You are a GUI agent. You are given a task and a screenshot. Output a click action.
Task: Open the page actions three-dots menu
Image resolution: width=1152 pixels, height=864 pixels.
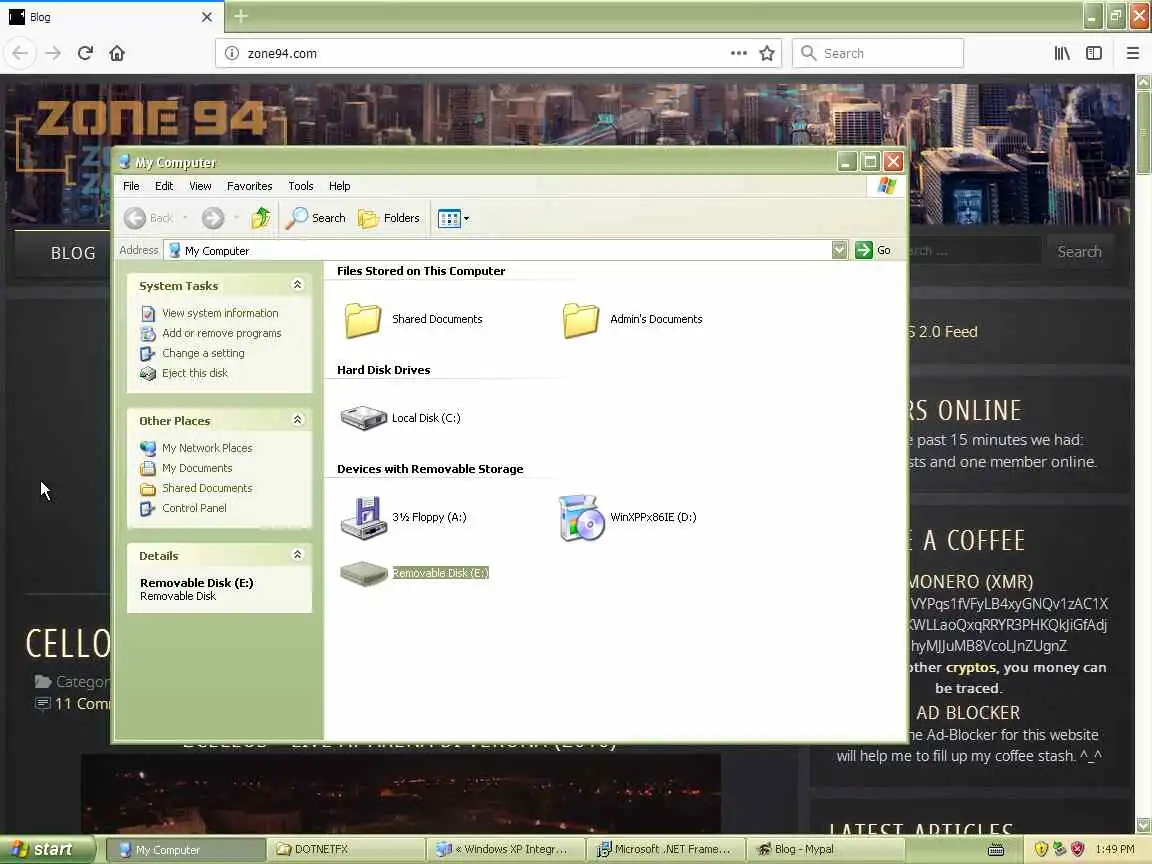point(738,53)
